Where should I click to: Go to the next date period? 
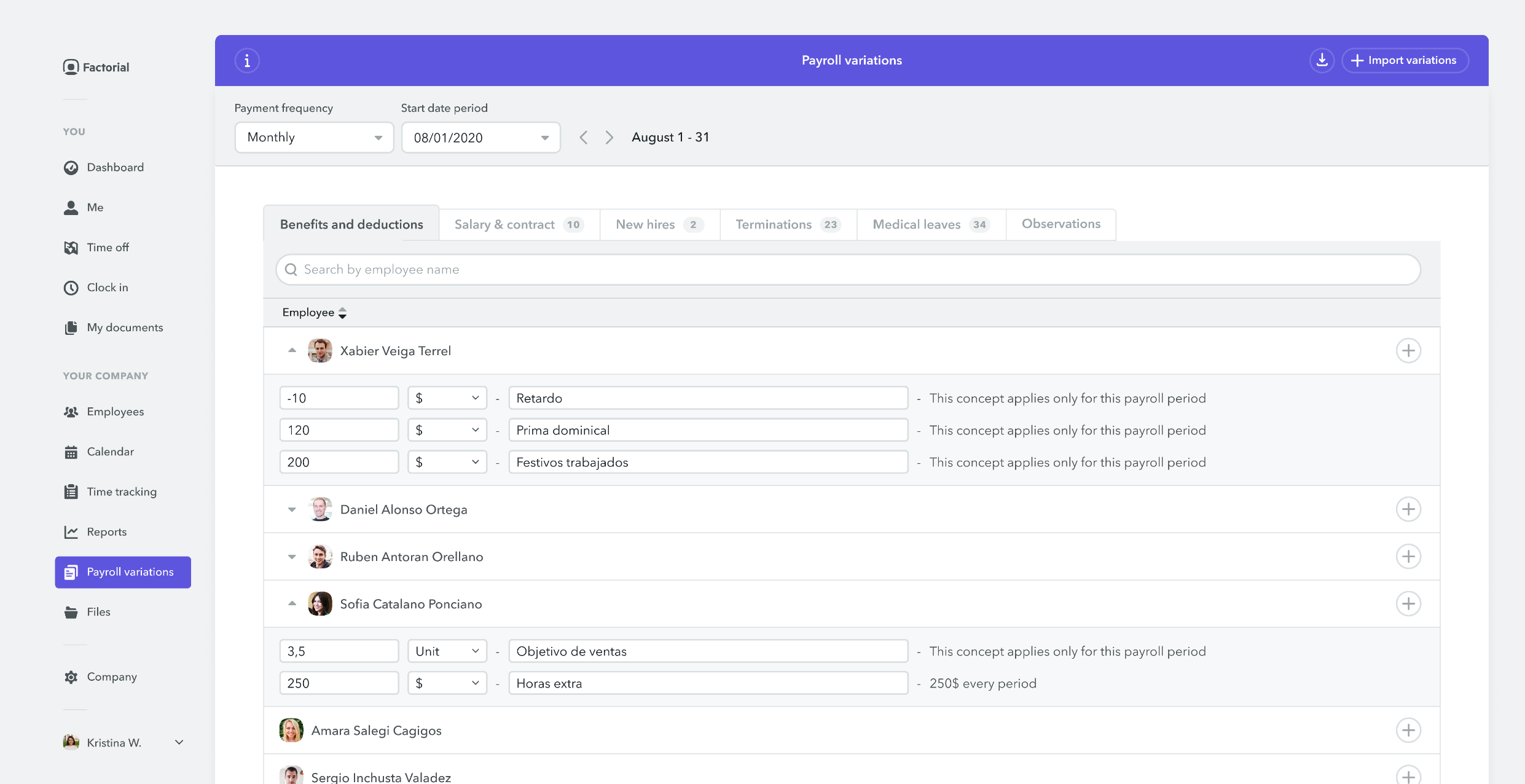tap(609, 138)
